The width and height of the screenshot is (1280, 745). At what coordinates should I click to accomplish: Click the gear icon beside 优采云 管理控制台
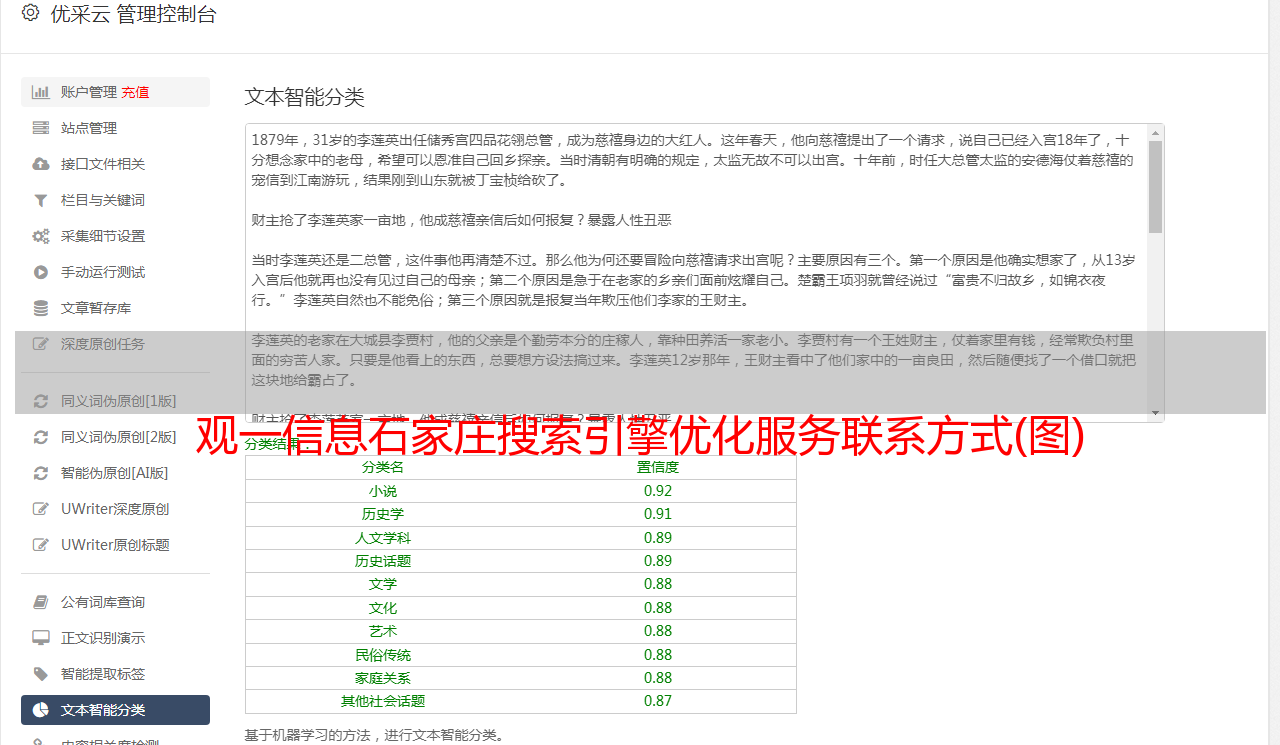click(30, 14)
